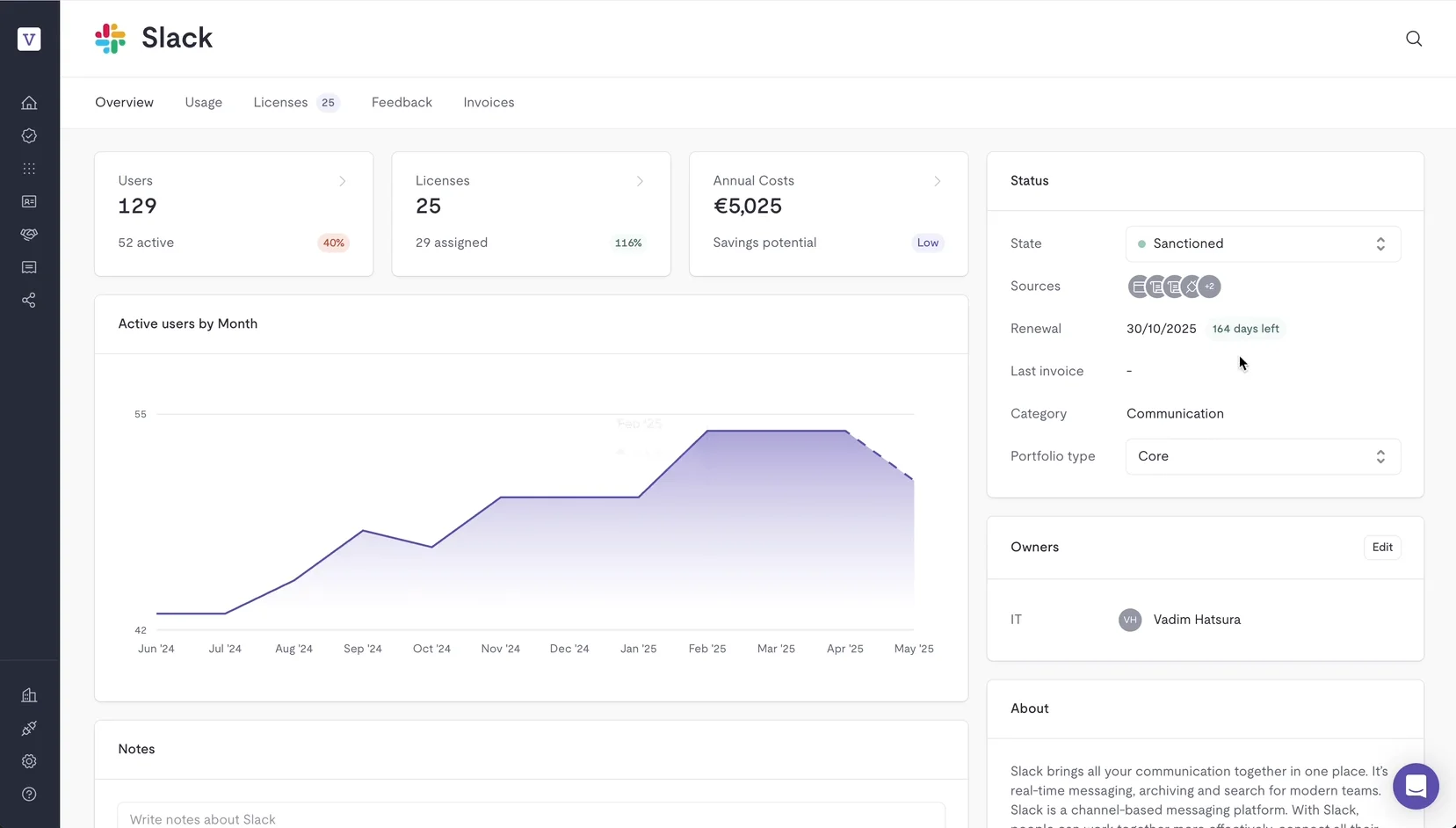Click the About section description text

pos(1199,795)
